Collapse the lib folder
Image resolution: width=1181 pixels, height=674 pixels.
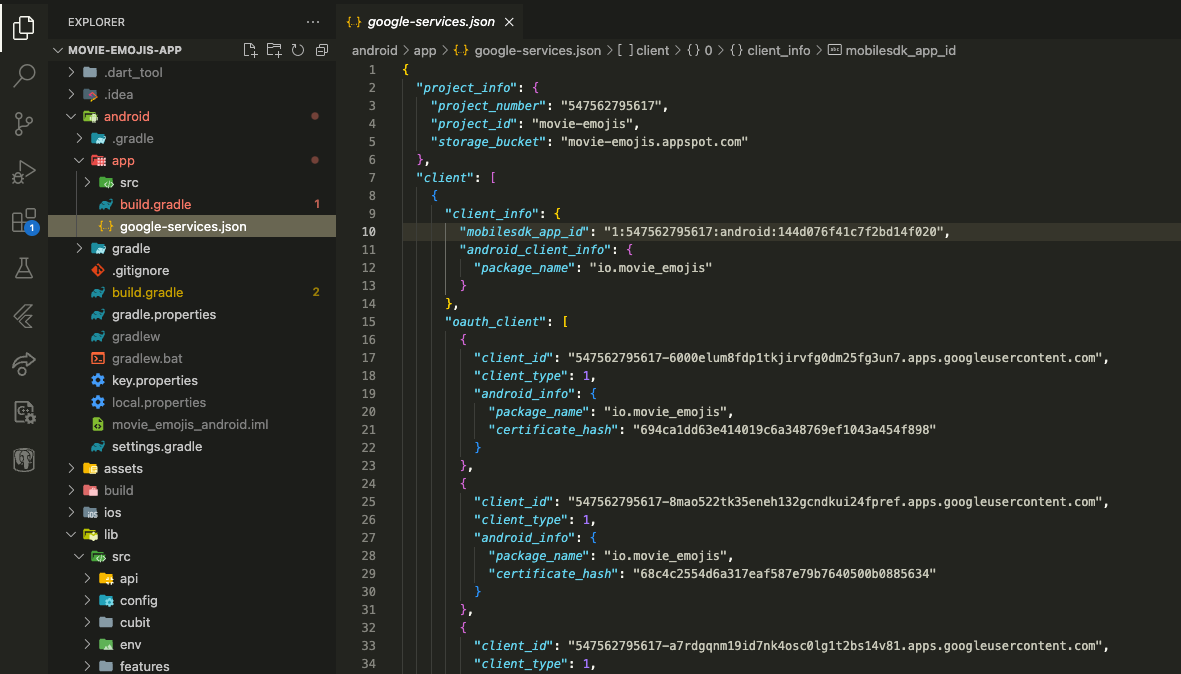tap(72, 535)
